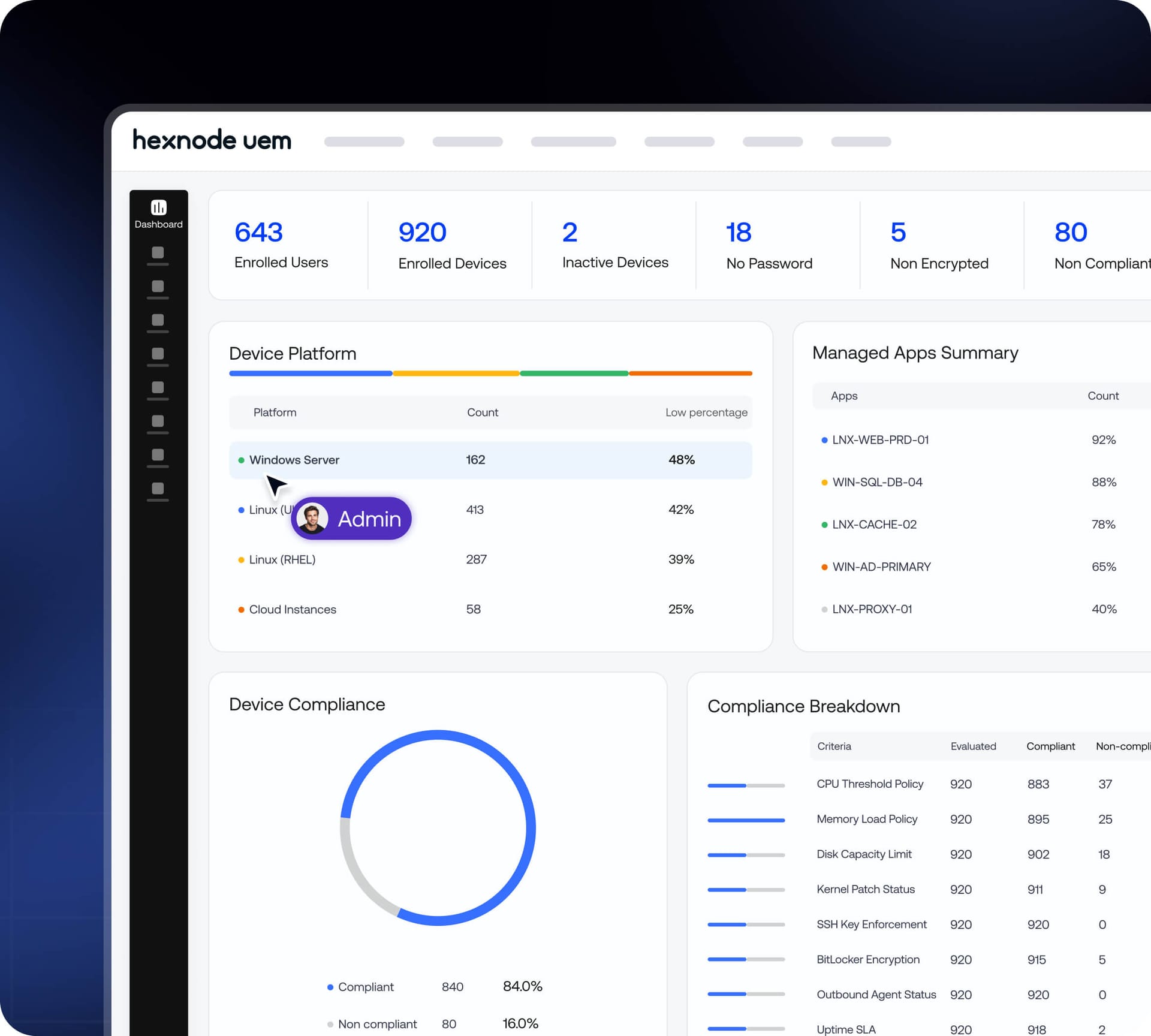Image resolution: width=1151 pixels, height=1036 pixels.
Task: Open the 18 No Password stat
Action: (769, 245)
